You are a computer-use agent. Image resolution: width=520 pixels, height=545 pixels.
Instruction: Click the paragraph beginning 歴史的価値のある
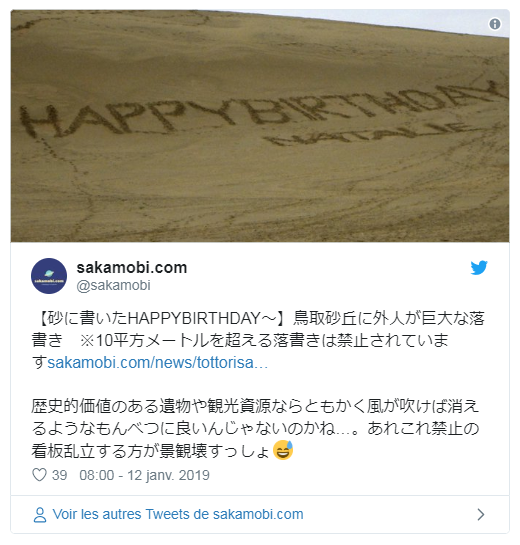point(255,428)
